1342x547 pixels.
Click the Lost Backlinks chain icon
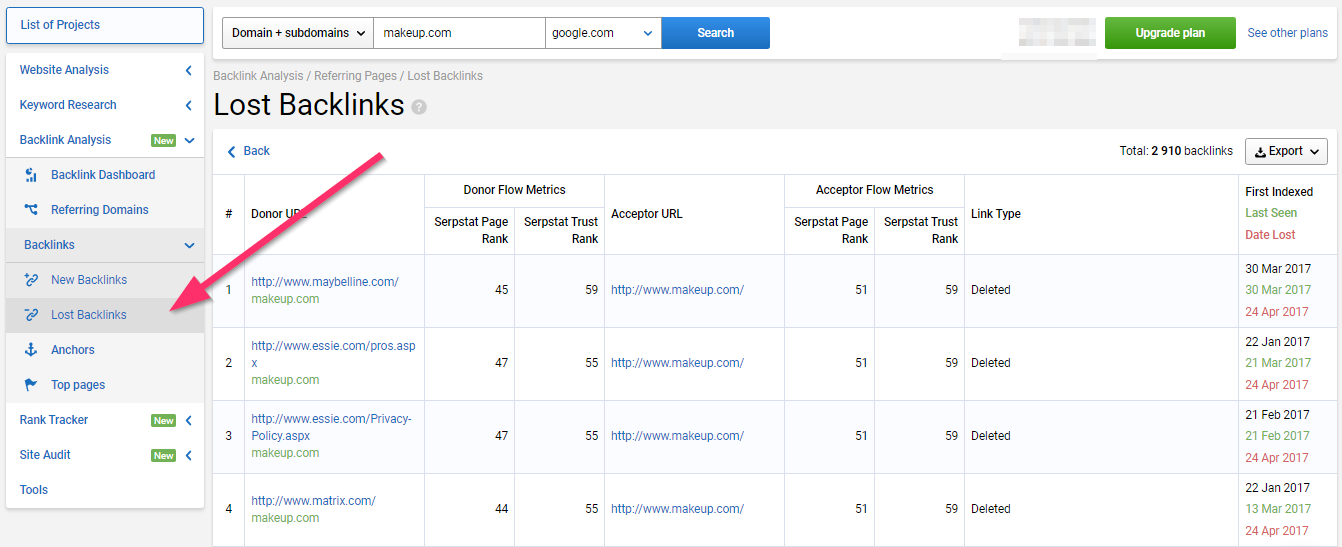click(x=31, y=315)
